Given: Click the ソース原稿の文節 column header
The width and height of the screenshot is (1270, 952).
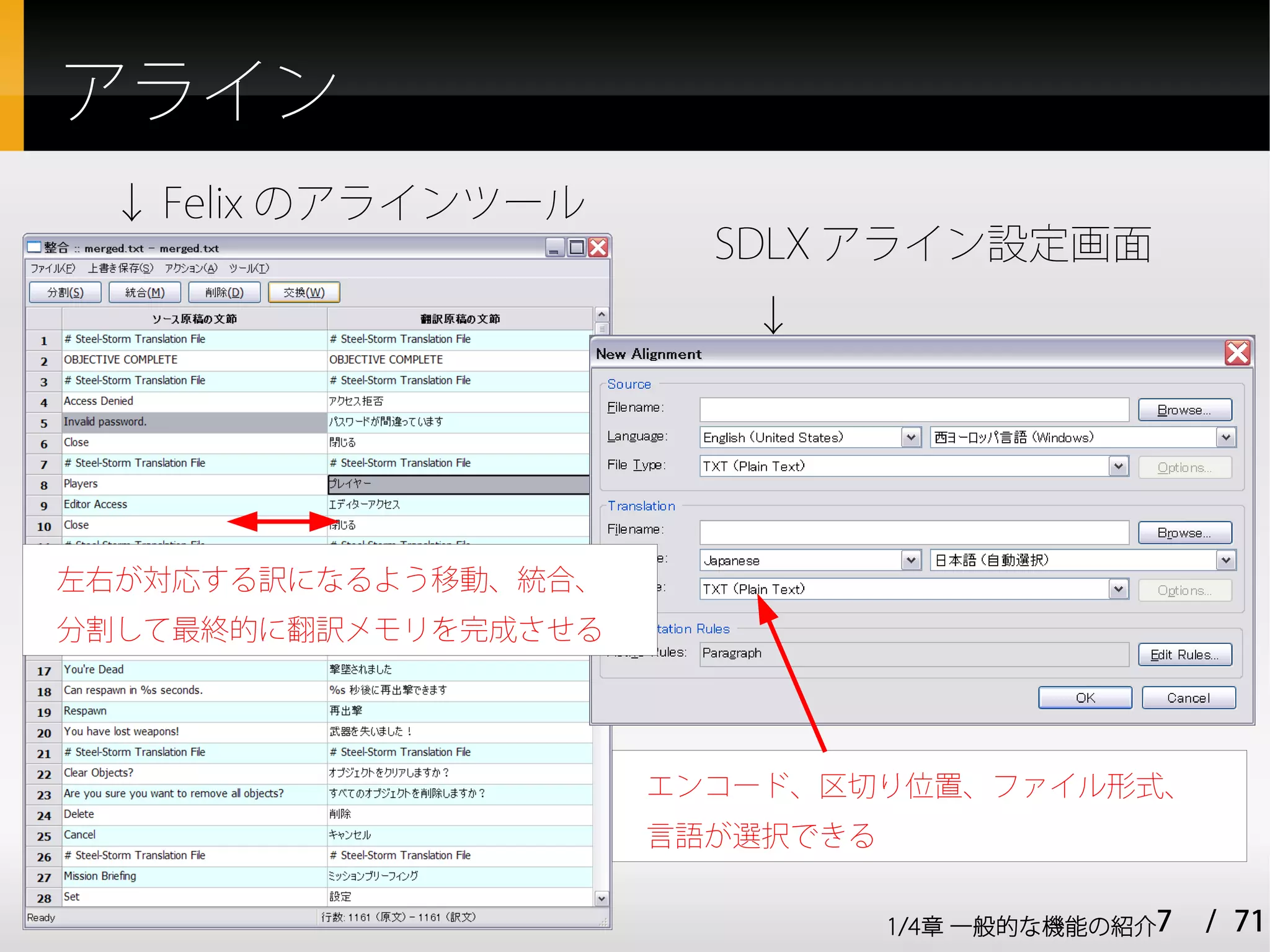Looking at the screenshot, I should (195, 319).
